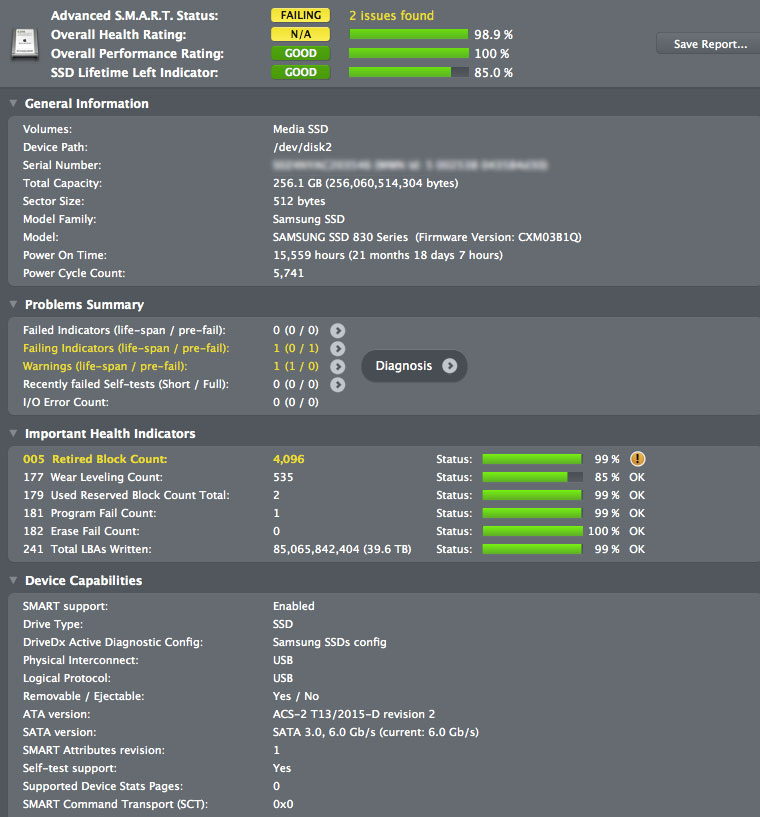Open details arrow for Failed Indicators

(338, 330)
